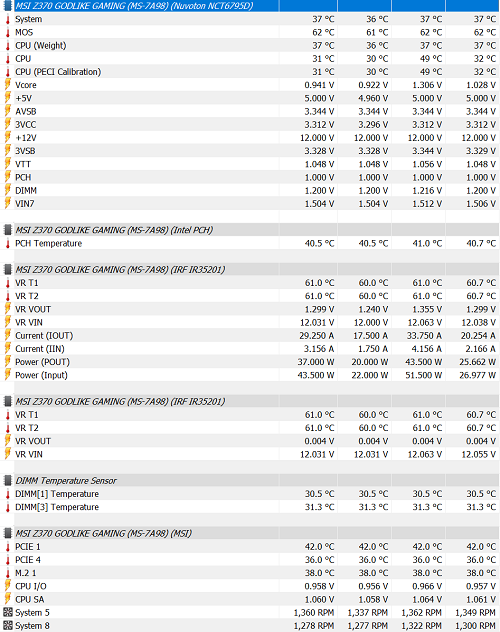Click the thermometer icon beside PCIE 4
Screen dimensions: 500x632
tap(7, 560)
